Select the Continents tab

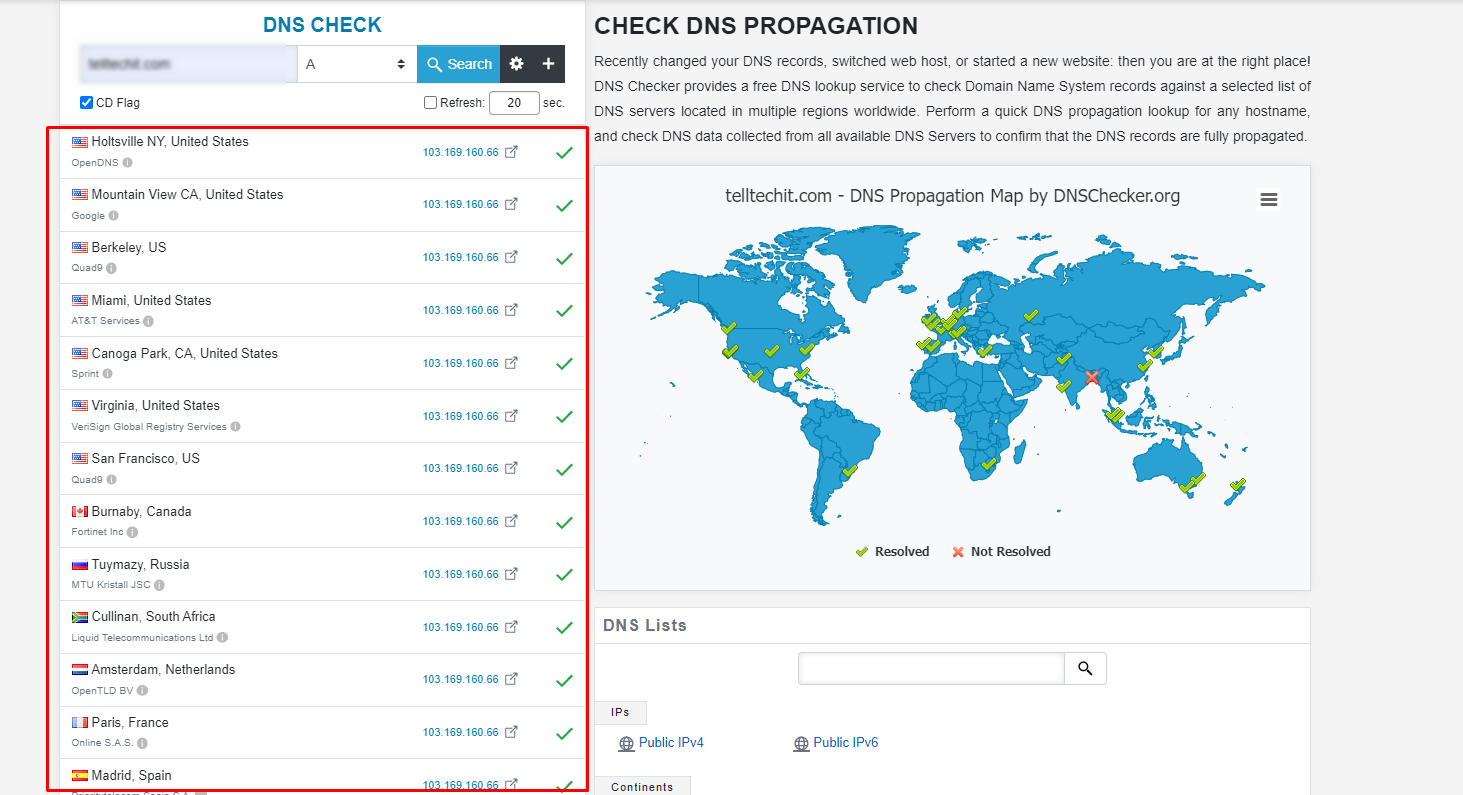pyautogui.click(x=642, y=786)
